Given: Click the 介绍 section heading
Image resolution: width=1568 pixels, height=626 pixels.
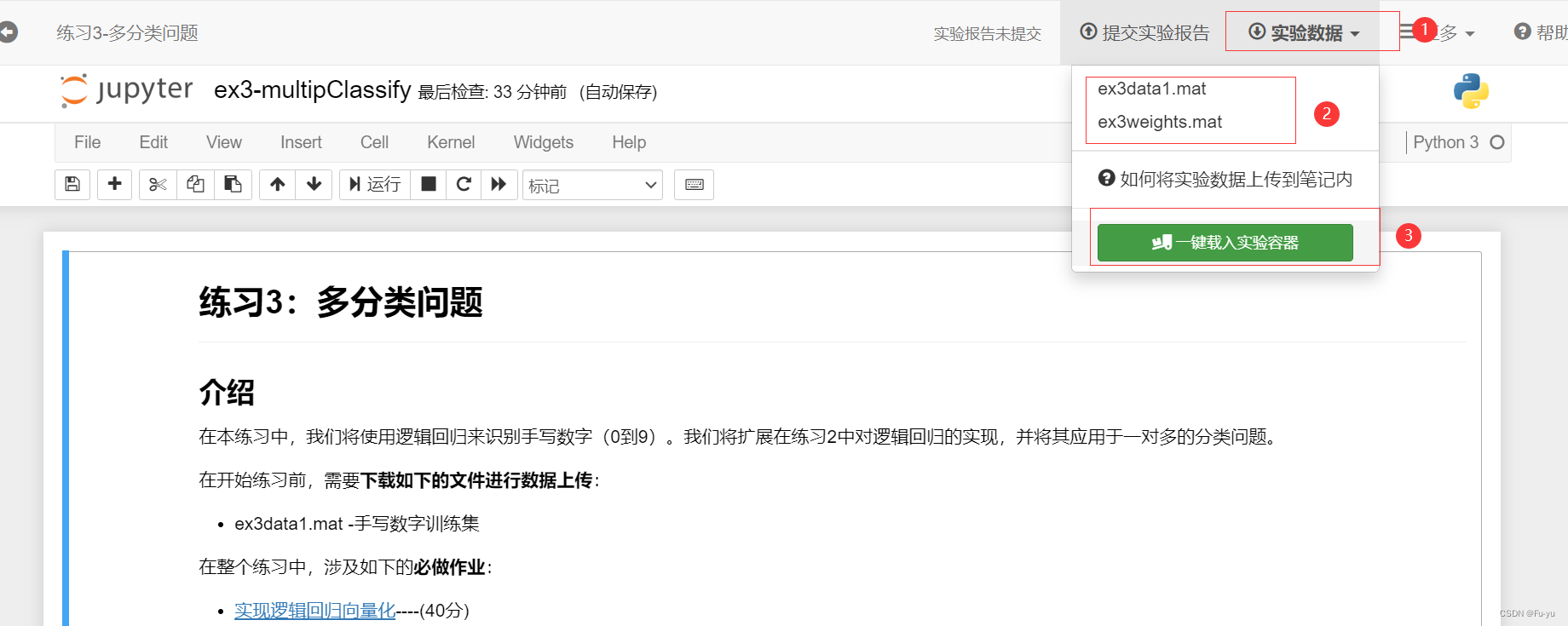Looking at the screenshot, I should click(x=227, y=393).
